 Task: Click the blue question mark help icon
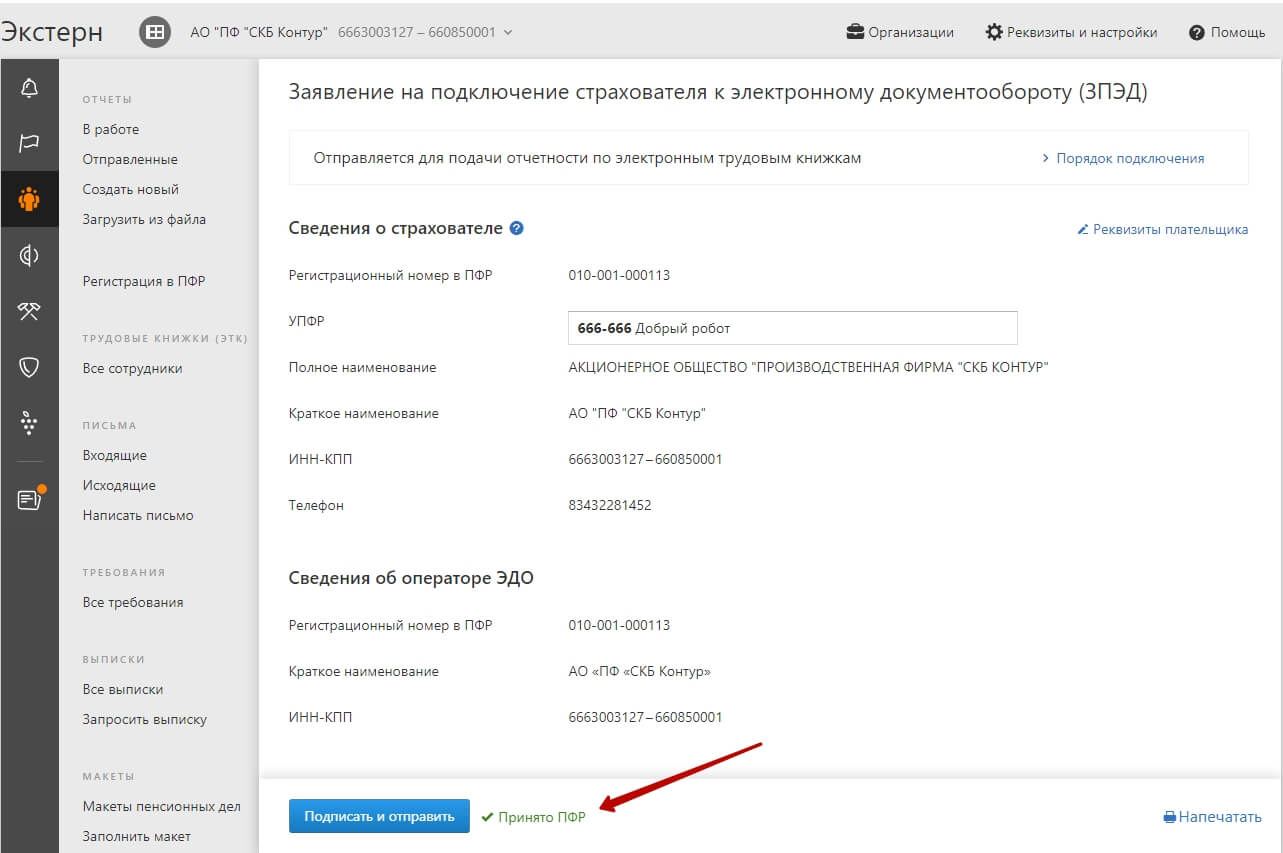click(516, 228)
